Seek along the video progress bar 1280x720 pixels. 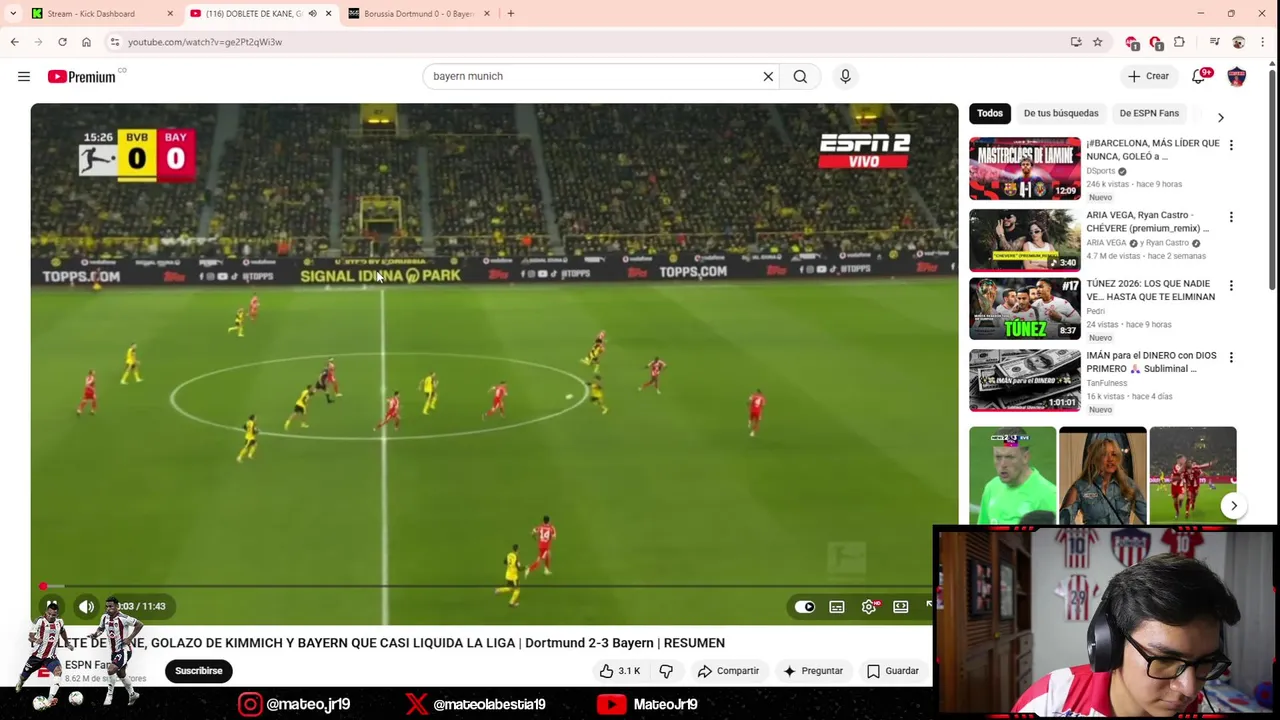[494, 586]
